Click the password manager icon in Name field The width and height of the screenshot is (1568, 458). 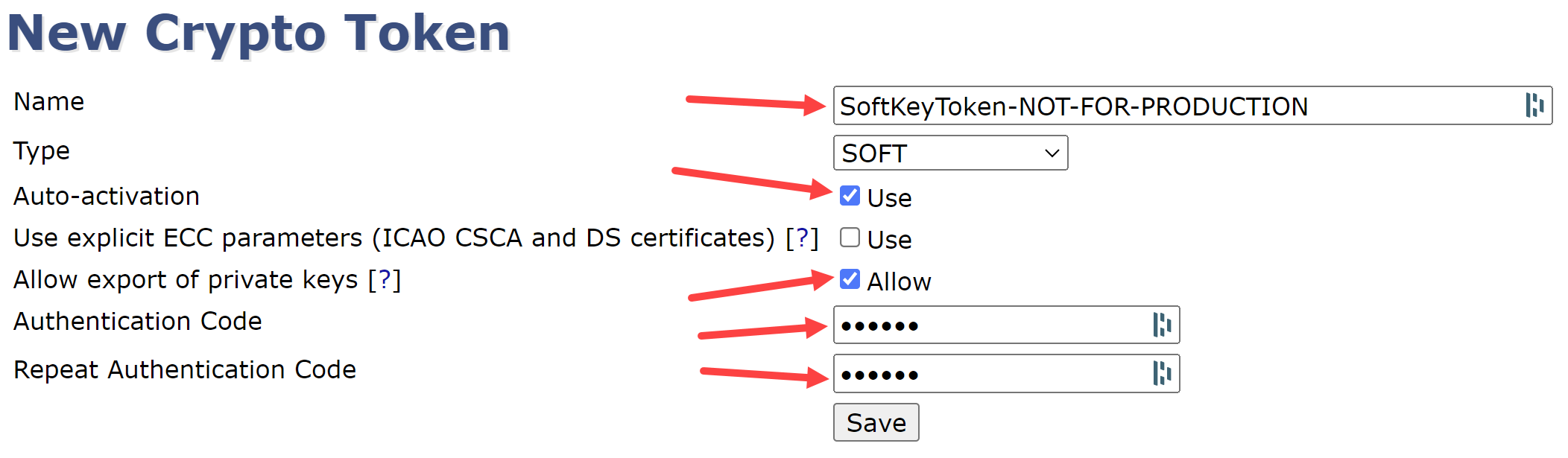(1534, 106)
